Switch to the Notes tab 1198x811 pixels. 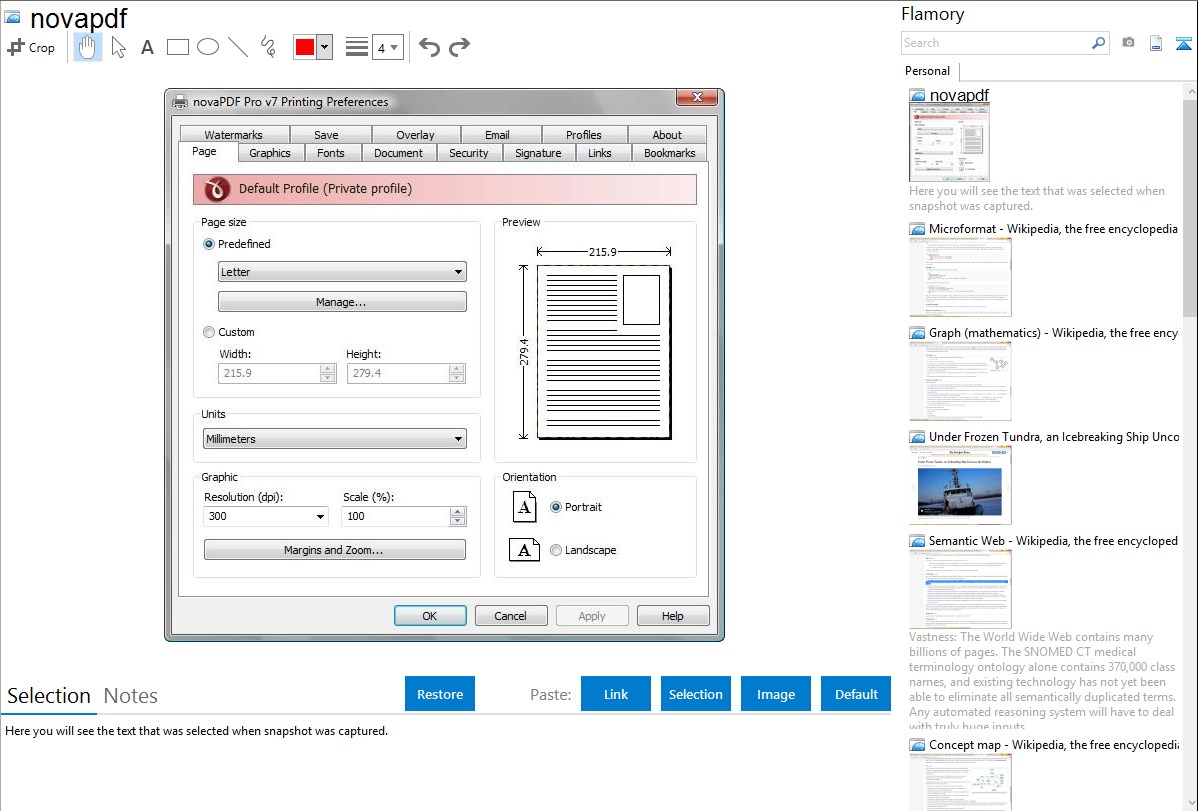131,696
